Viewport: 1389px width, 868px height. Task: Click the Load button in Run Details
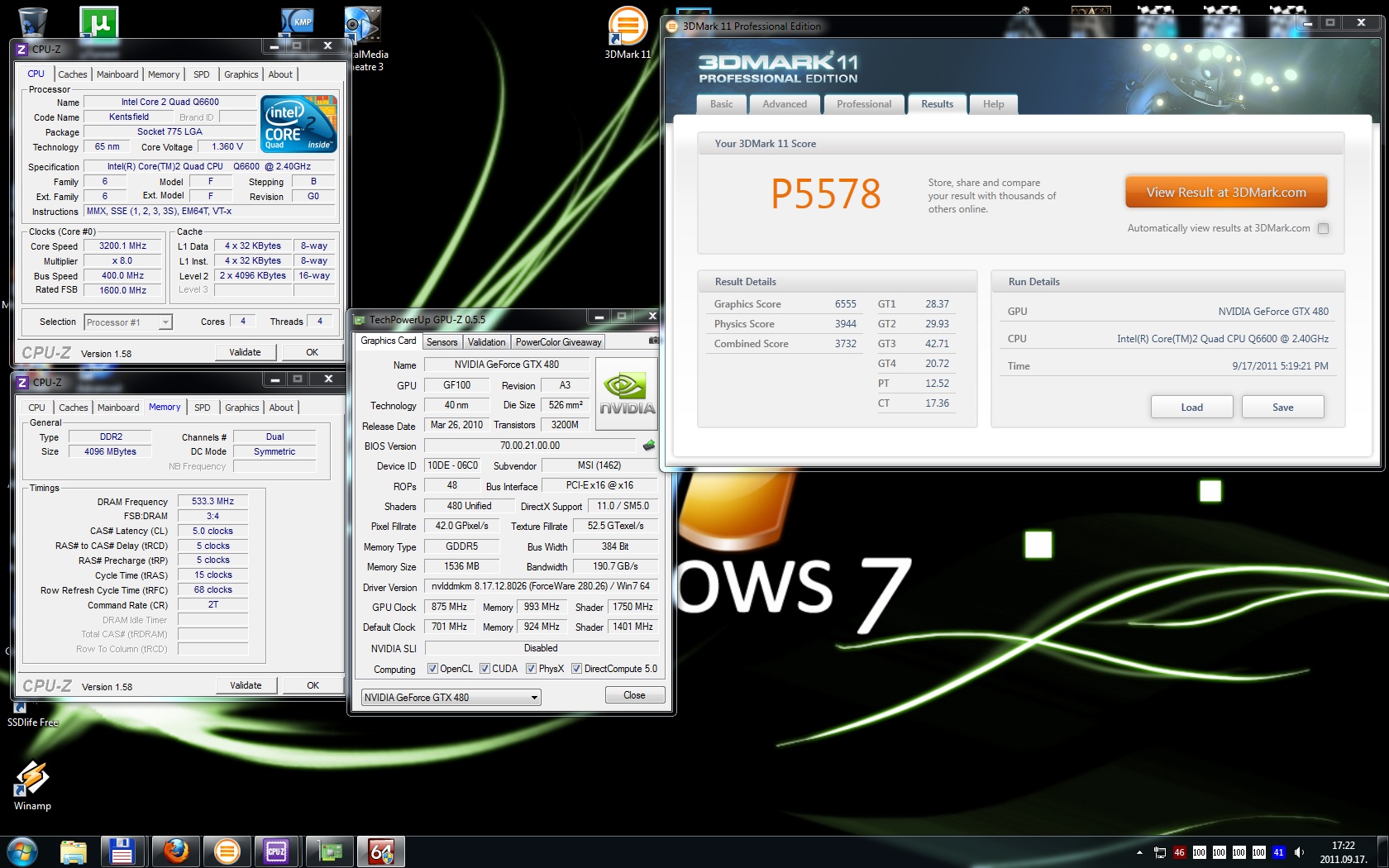click(x=1192, y=407)
